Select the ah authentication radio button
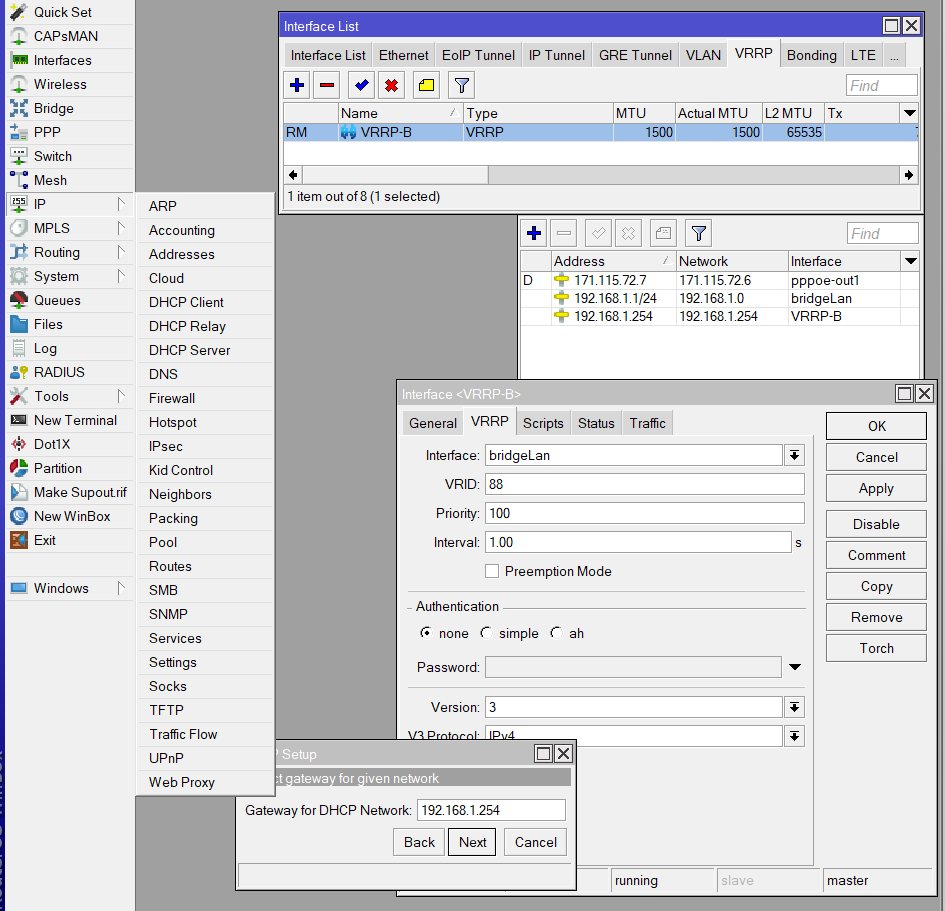The width and height of the screenshot is (945, 911). [556, 633]
